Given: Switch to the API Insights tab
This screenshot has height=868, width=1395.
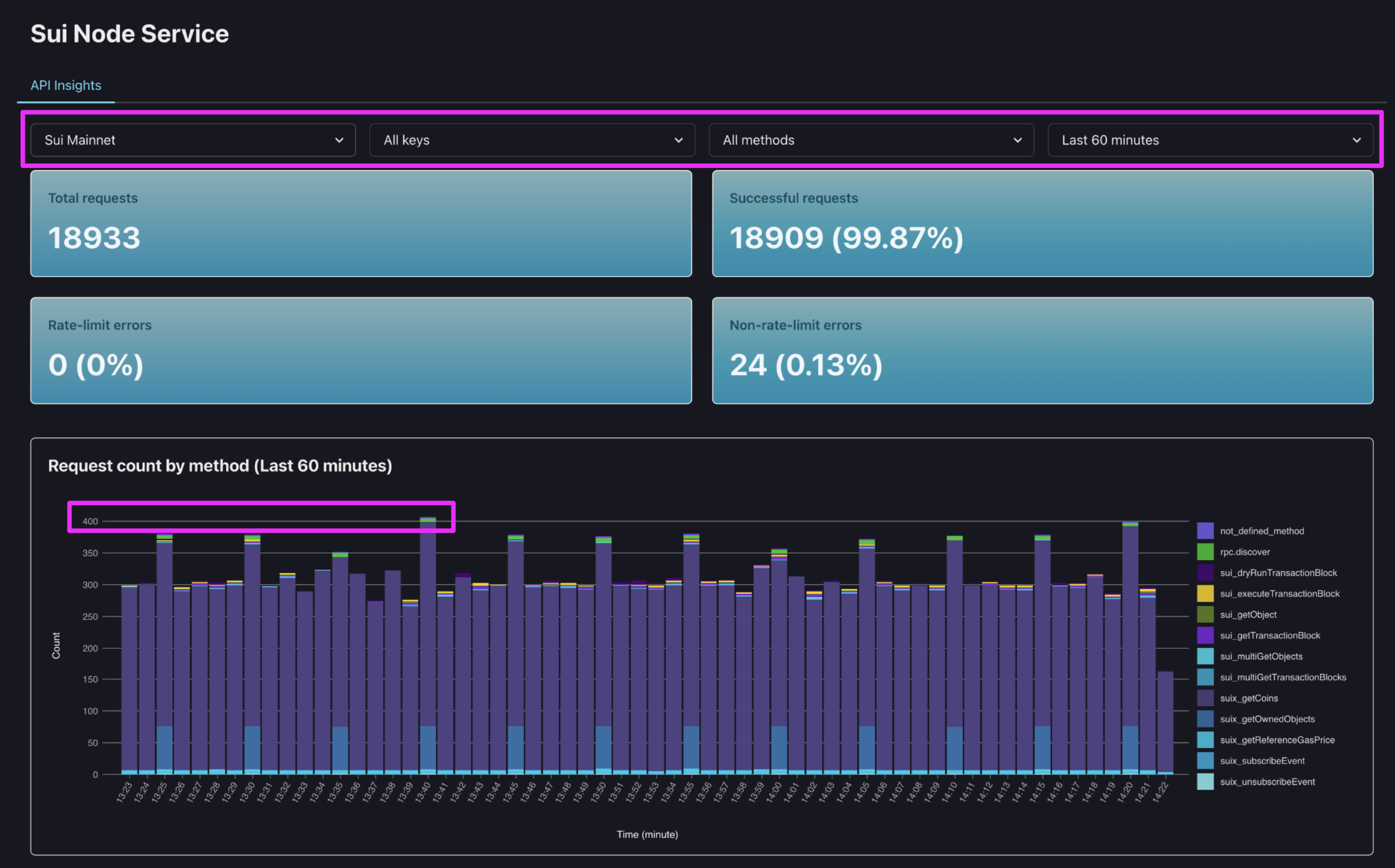Looking at the screenshot, I should [x=66, y=85].
